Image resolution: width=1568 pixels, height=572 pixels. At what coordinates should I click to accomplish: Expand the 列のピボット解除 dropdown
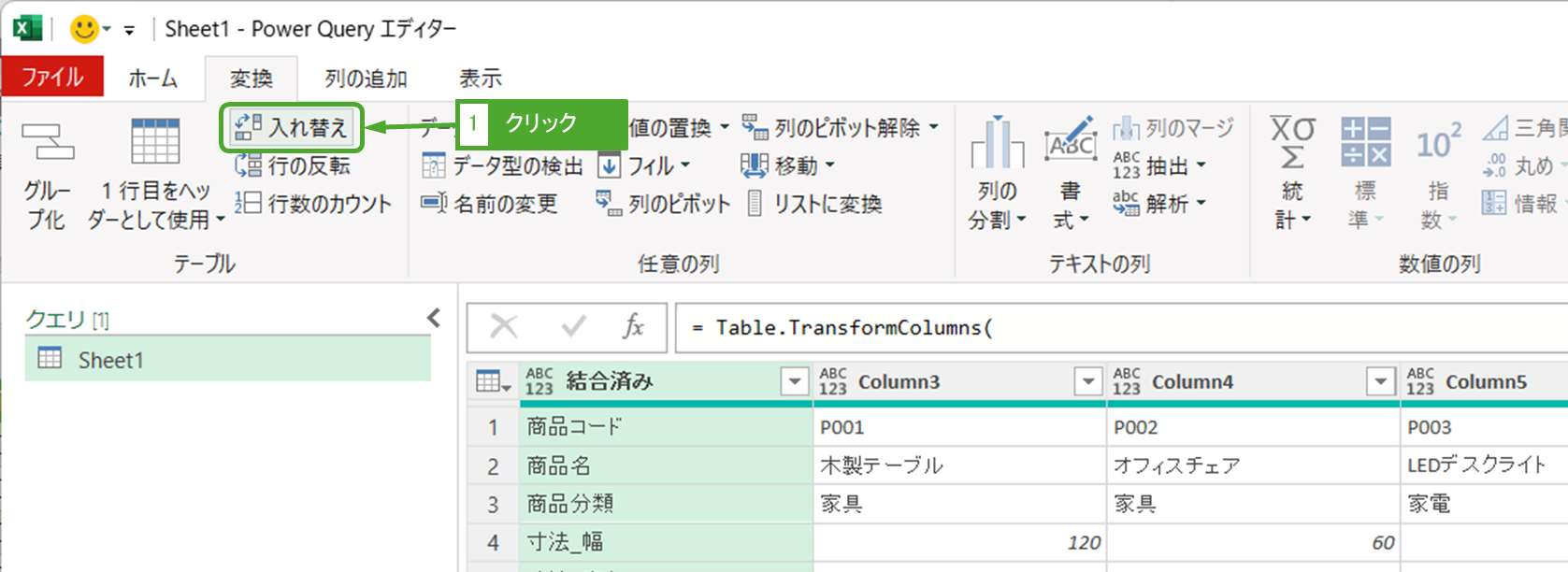pyautogui.click(x=934, y=127)
